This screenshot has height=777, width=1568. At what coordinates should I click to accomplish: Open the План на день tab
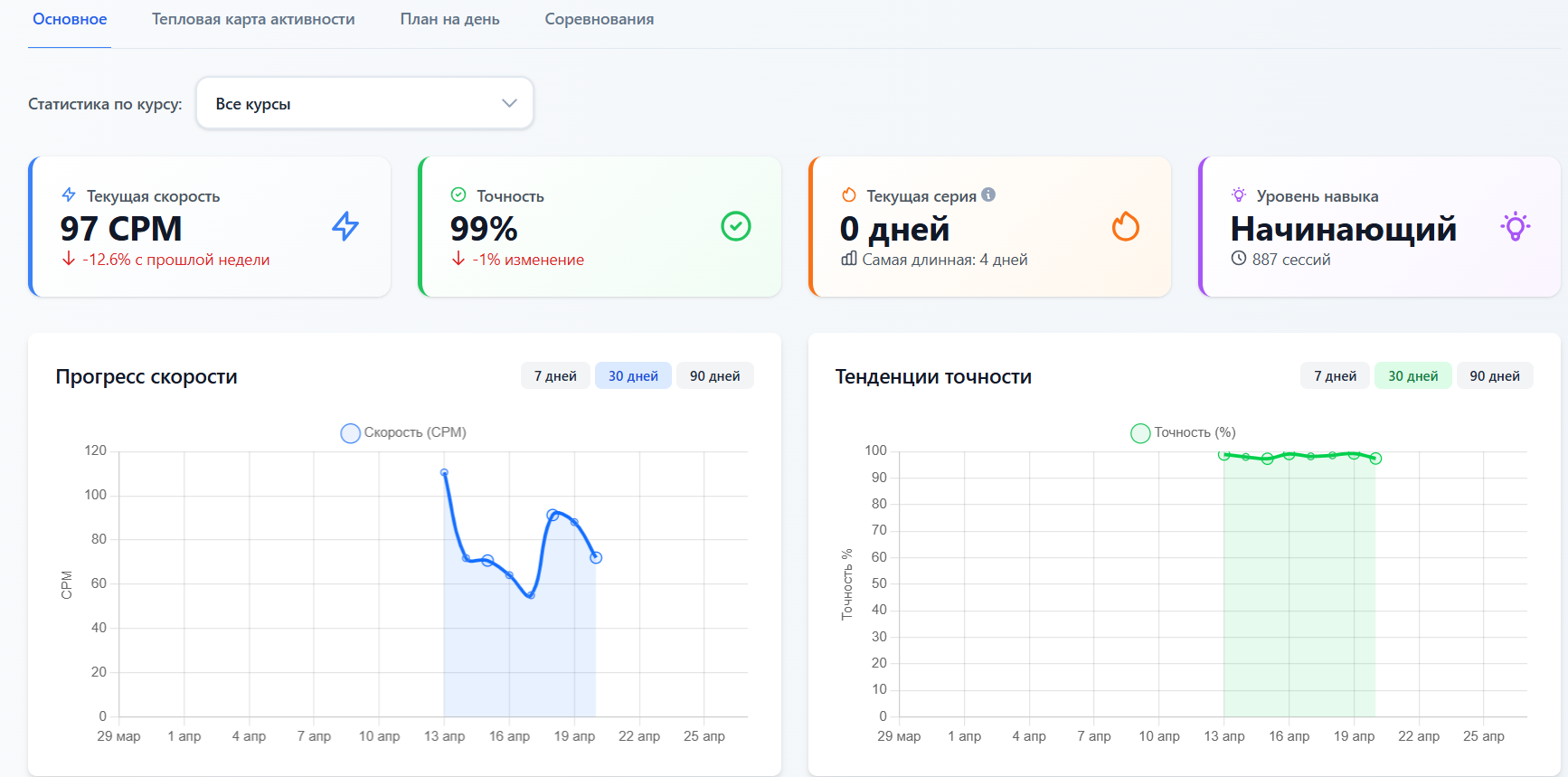pos(449,19)
